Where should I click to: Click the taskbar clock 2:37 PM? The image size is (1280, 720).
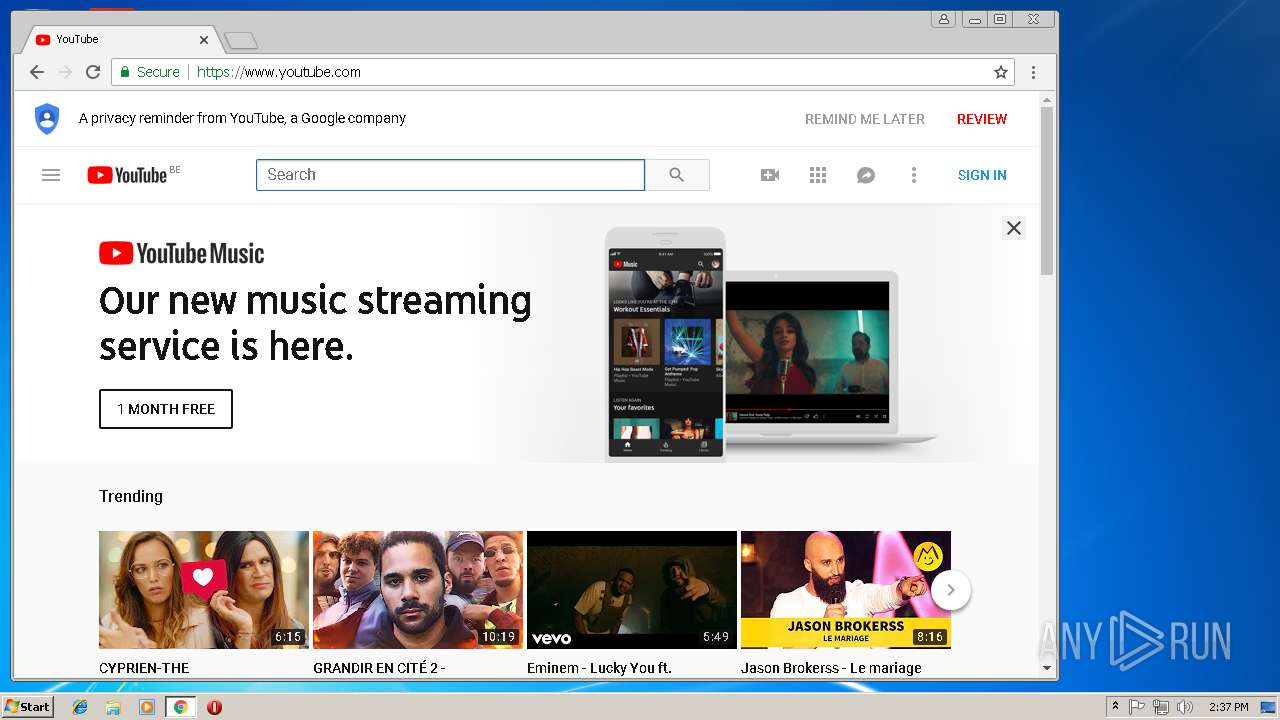1229,707
